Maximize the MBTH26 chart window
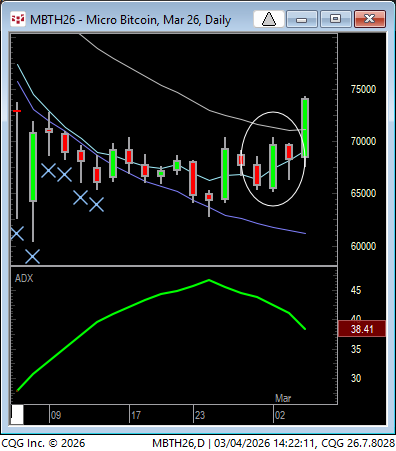 click(335, 19)
